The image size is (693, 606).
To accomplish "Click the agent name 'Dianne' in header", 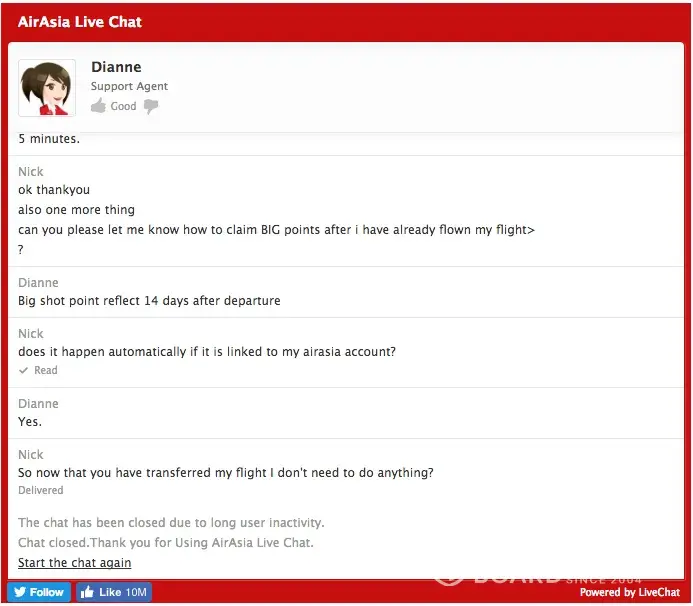I will (x=116, y=67).
